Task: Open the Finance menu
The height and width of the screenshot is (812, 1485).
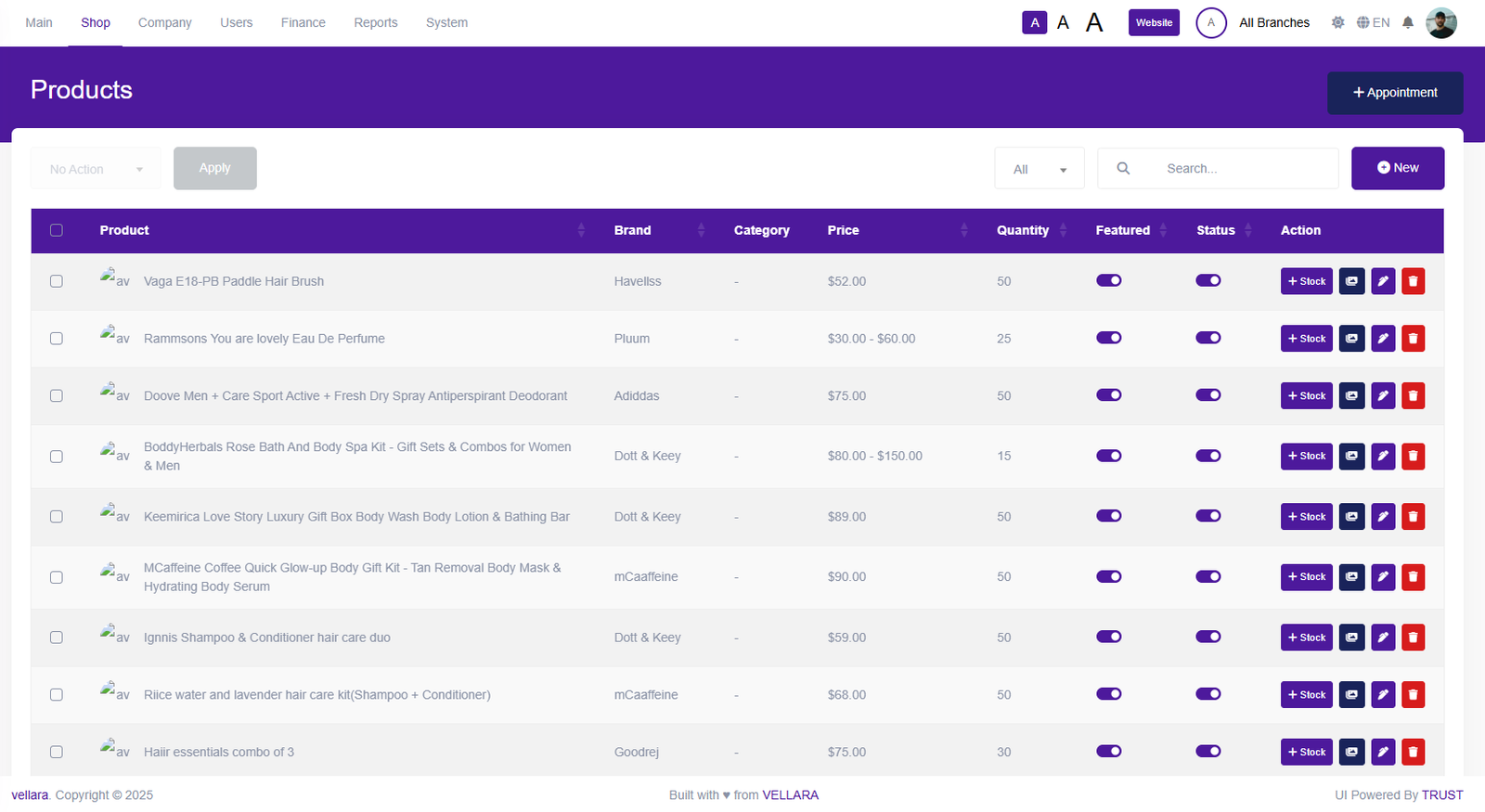Action: click(303, 23)
